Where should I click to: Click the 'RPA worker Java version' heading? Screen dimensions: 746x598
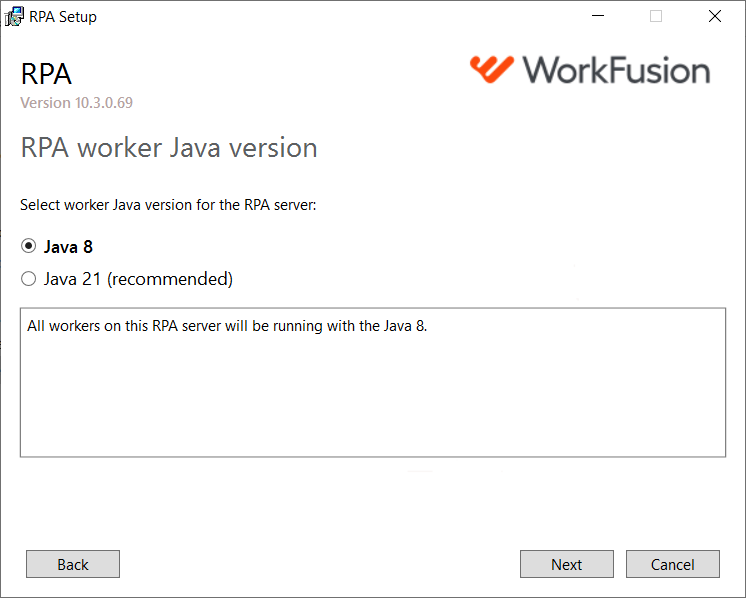[x=169, y=147]
